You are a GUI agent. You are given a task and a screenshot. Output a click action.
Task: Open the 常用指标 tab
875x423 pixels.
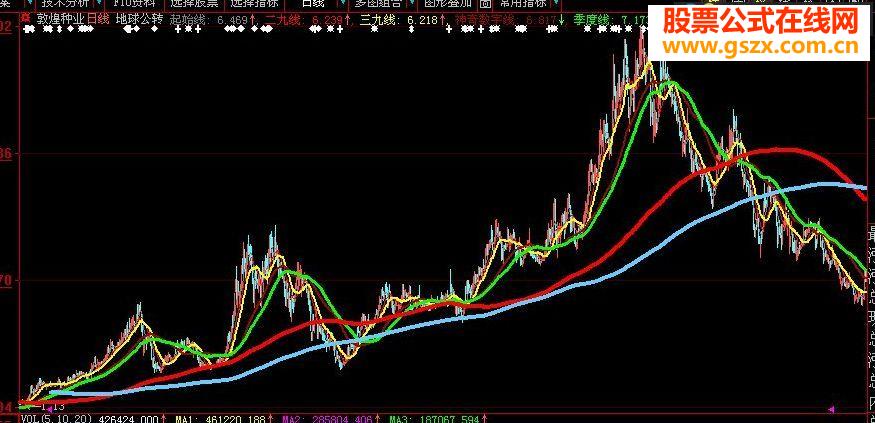(523, 3)
